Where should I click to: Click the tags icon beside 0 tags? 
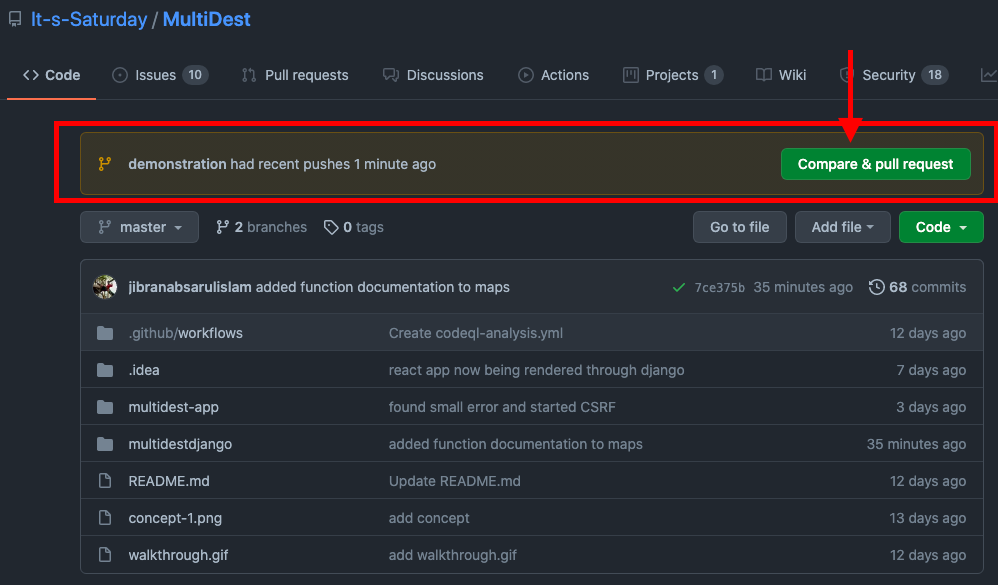(x=331, y=227)
